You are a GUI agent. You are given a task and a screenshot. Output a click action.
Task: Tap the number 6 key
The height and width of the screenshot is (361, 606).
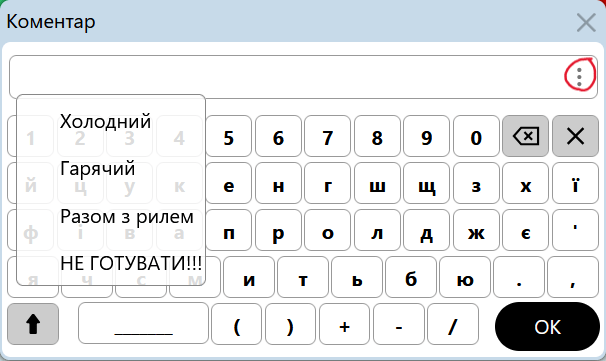tap(278, 136)
